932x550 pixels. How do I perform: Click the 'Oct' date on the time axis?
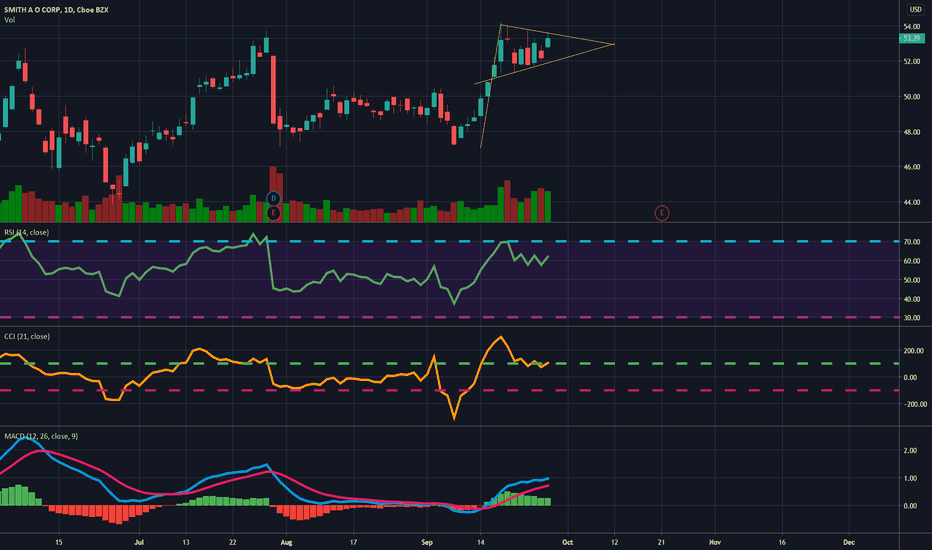click(x=568, y=542)
